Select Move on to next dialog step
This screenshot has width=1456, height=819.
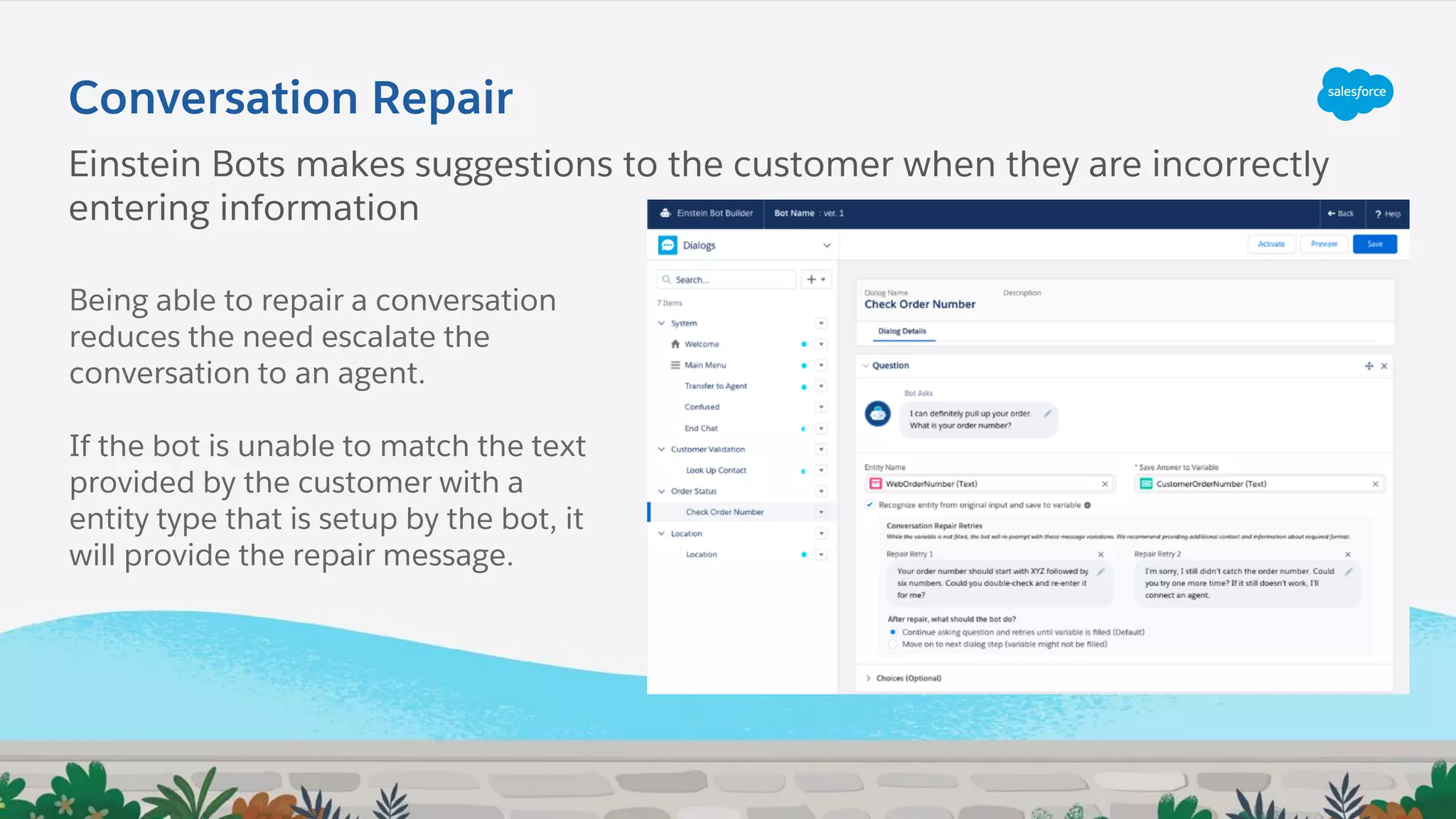(893, 644)
